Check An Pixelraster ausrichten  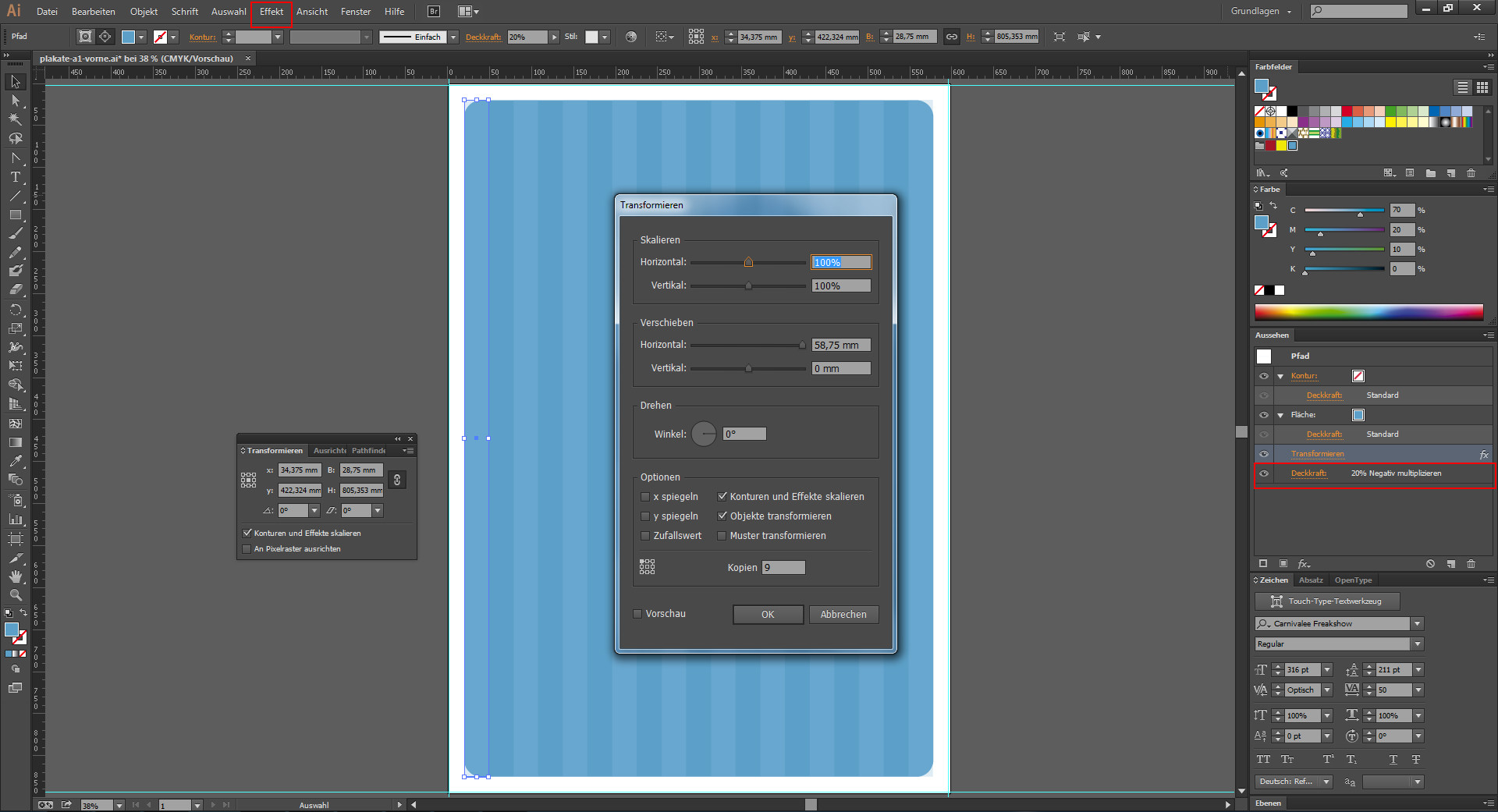247,549
